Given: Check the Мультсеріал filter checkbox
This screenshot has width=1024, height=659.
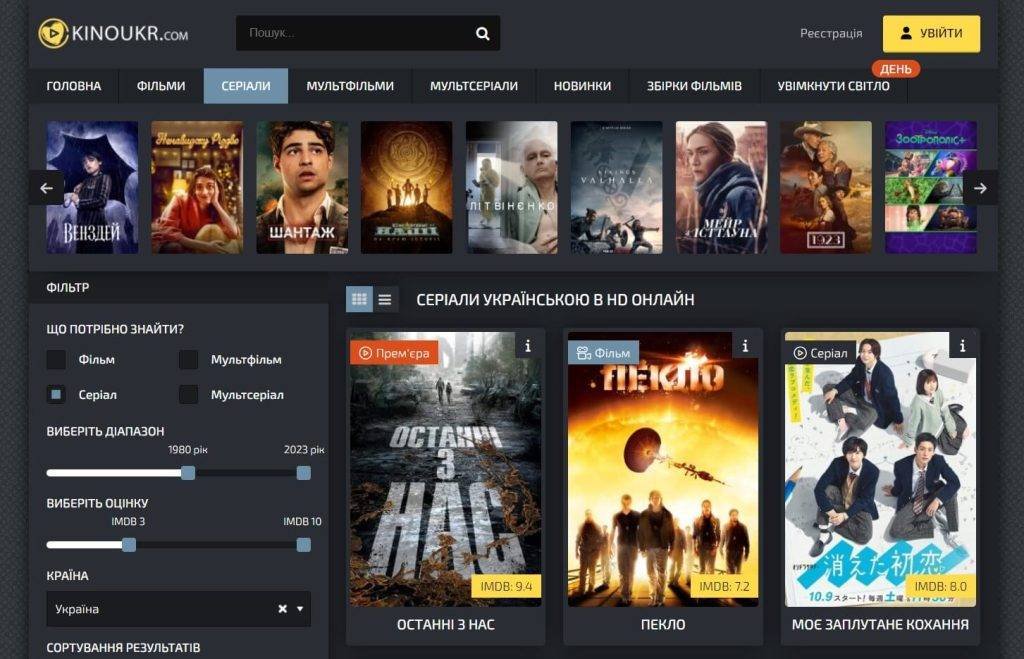Looking at the screenshot, I should (x=189, y=394).
